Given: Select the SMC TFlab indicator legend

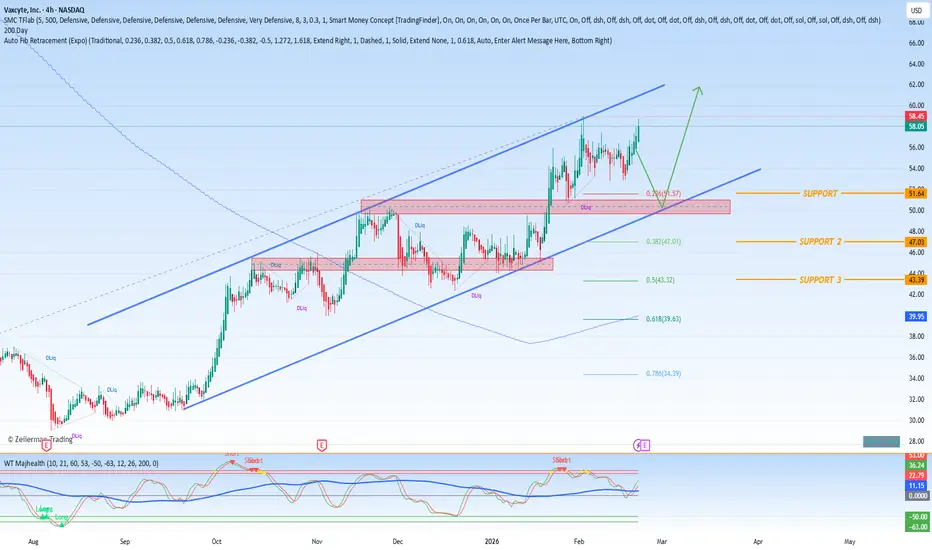Looking at the screenshot, I should pyautogui.click(x=442, y=20).
